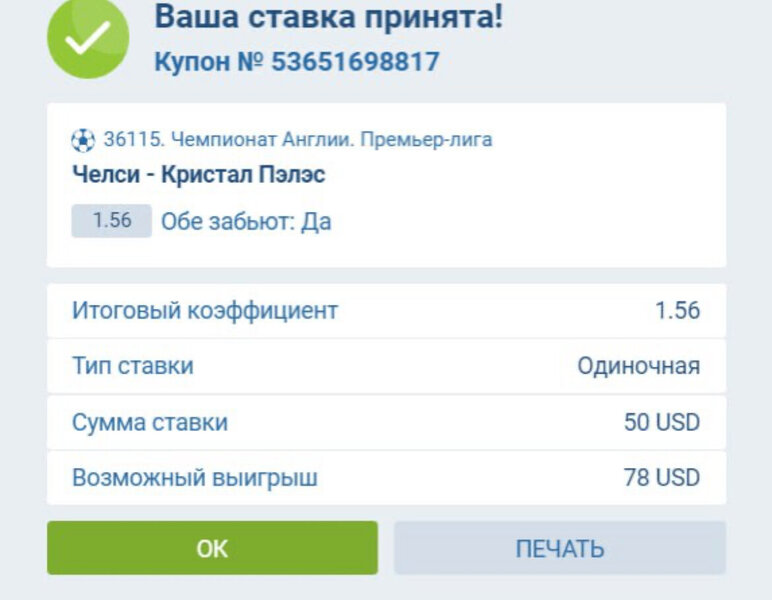Click event number 36115

[x=127, y=139]
